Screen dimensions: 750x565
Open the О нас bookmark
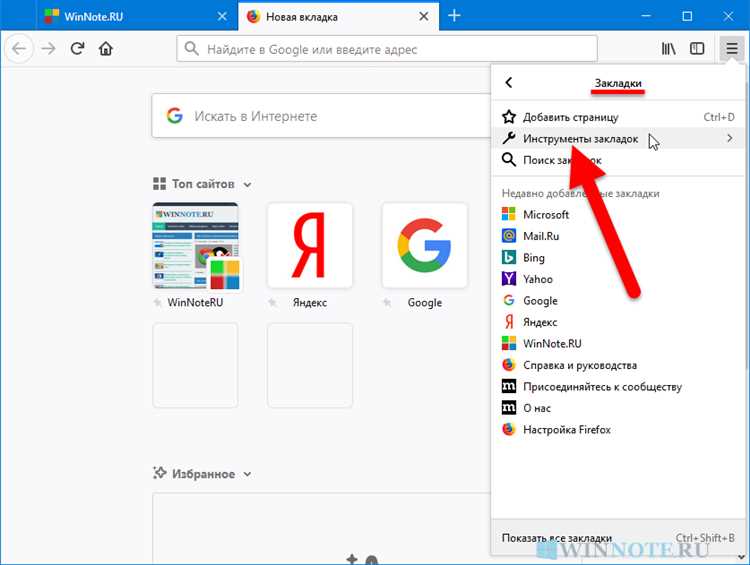[x=618, y=408]
